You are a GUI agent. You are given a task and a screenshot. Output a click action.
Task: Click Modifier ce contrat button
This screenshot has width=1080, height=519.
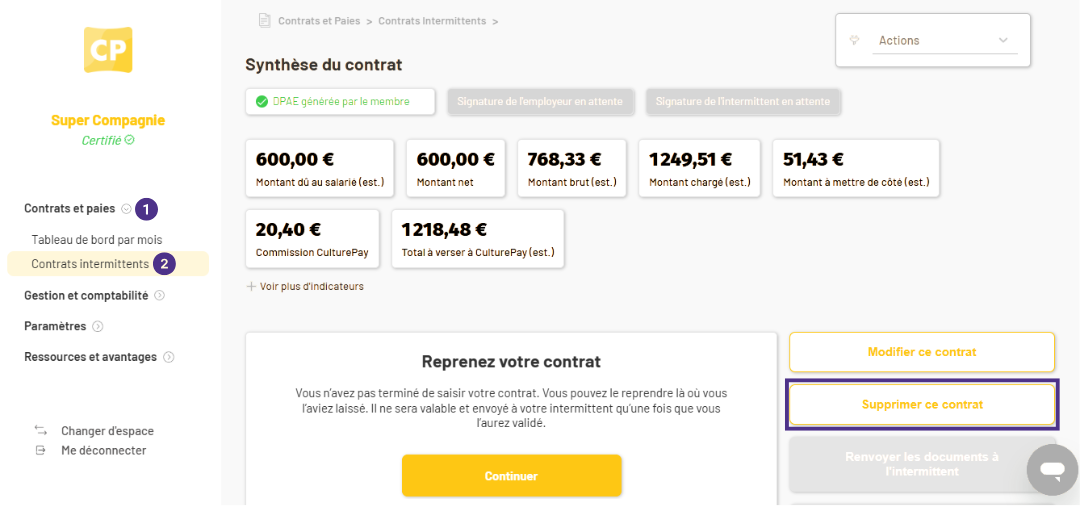pos(922,352)
